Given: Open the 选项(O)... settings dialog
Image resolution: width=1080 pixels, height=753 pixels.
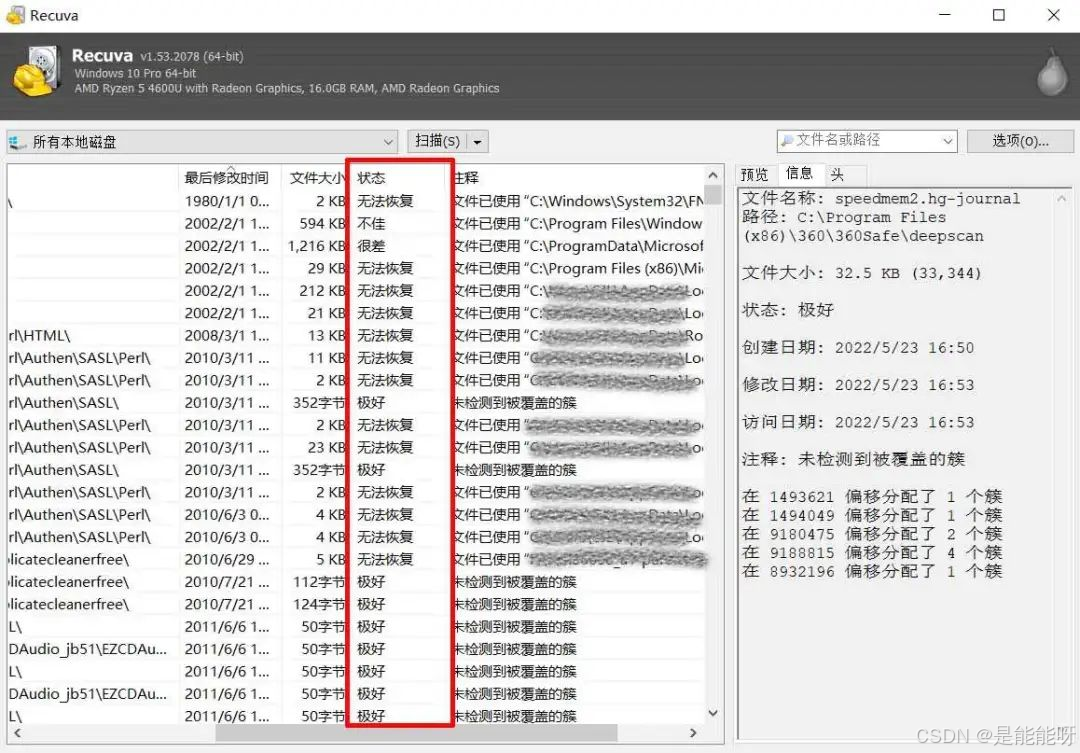Looking at the screenshot, I should 1020,141.
